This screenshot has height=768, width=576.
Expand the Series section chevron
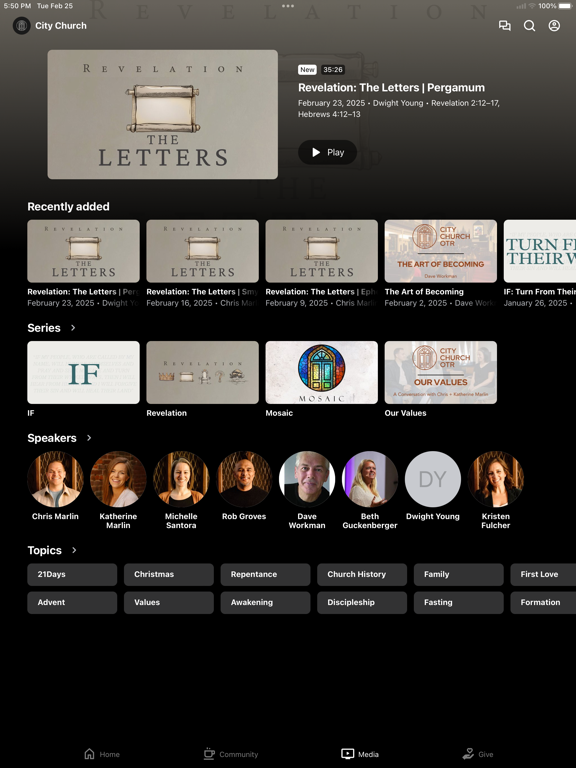[73, 328]
